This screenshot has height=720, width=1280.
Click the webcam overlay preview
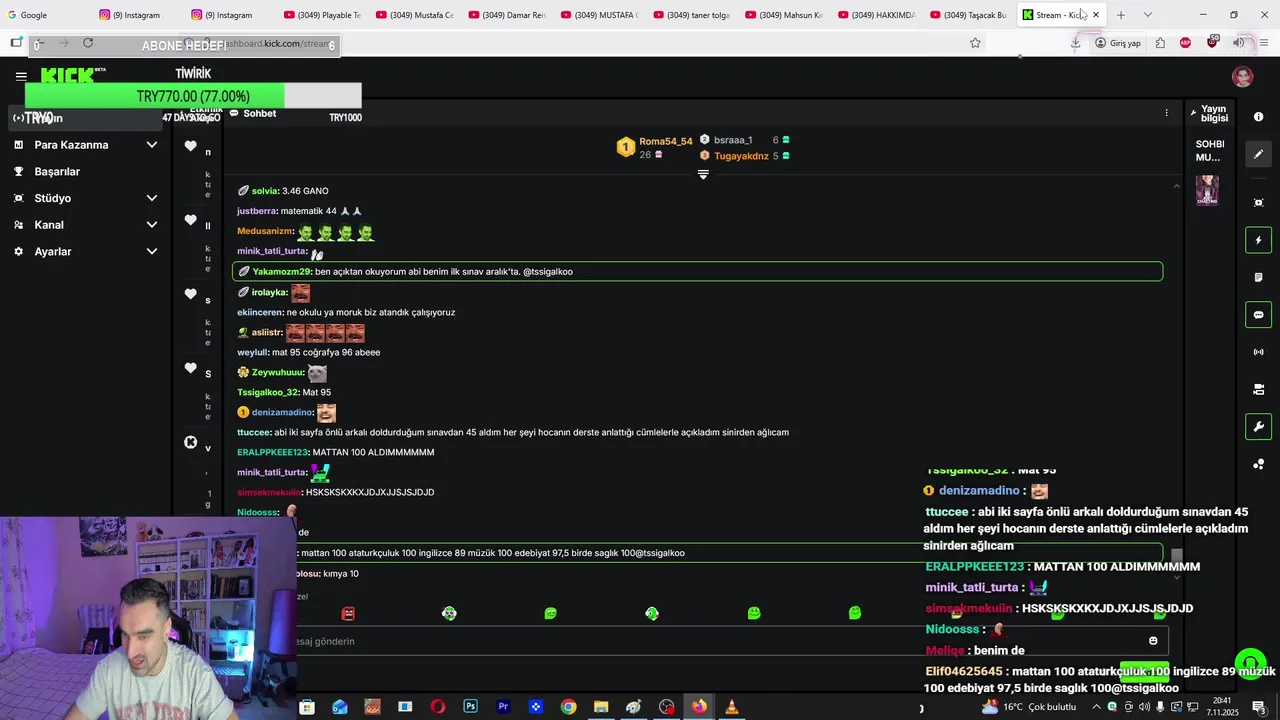(148, 618)
